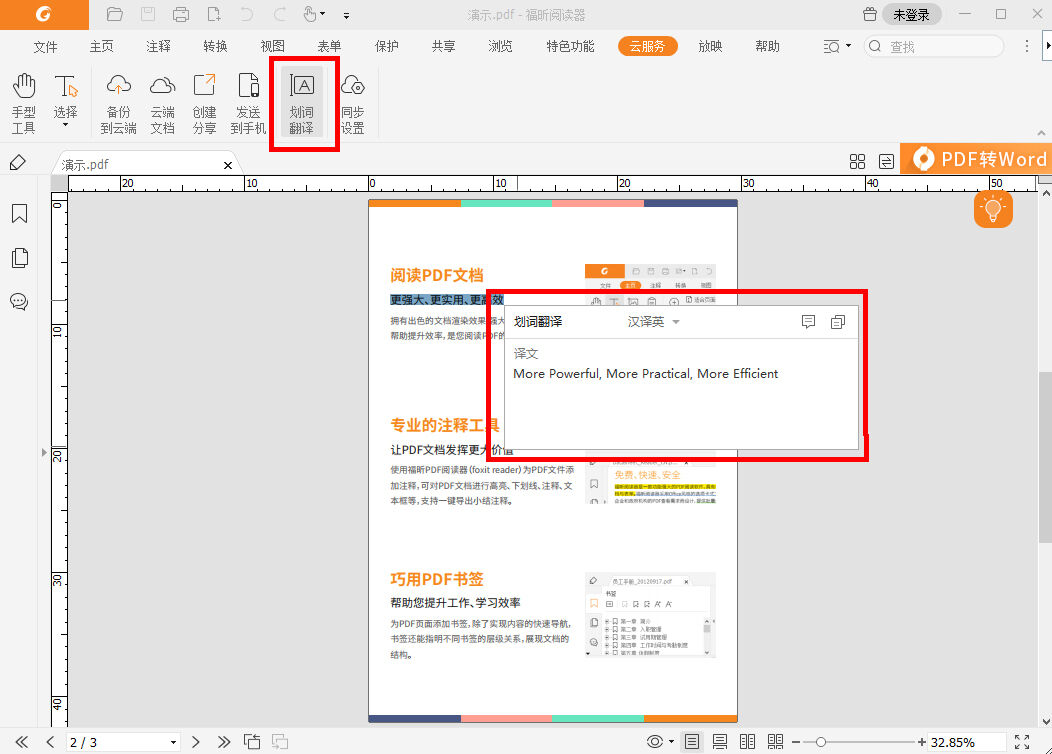Click the orange PDF转Word button
Screen dimensions: 1052x754
[985, 158]
